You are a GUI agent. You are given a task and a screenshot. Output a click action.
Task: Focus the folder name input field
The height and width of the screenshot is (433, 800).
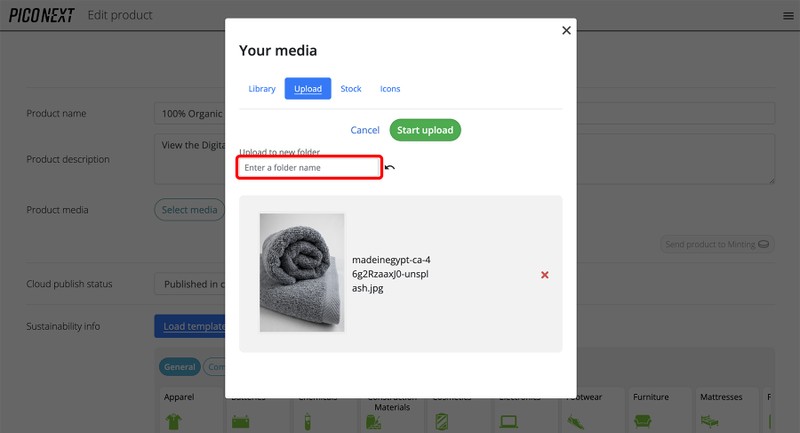click(309, 168)
